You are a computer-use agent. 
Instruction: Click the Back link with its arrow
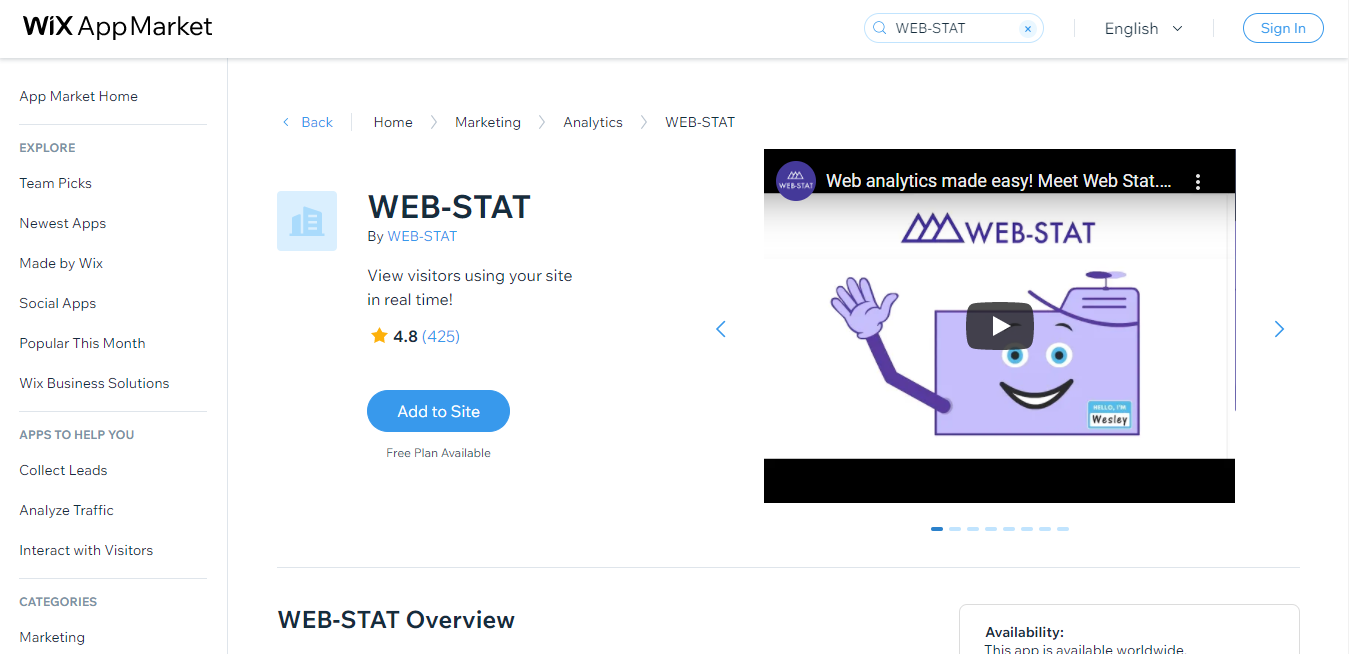[307, 122]
